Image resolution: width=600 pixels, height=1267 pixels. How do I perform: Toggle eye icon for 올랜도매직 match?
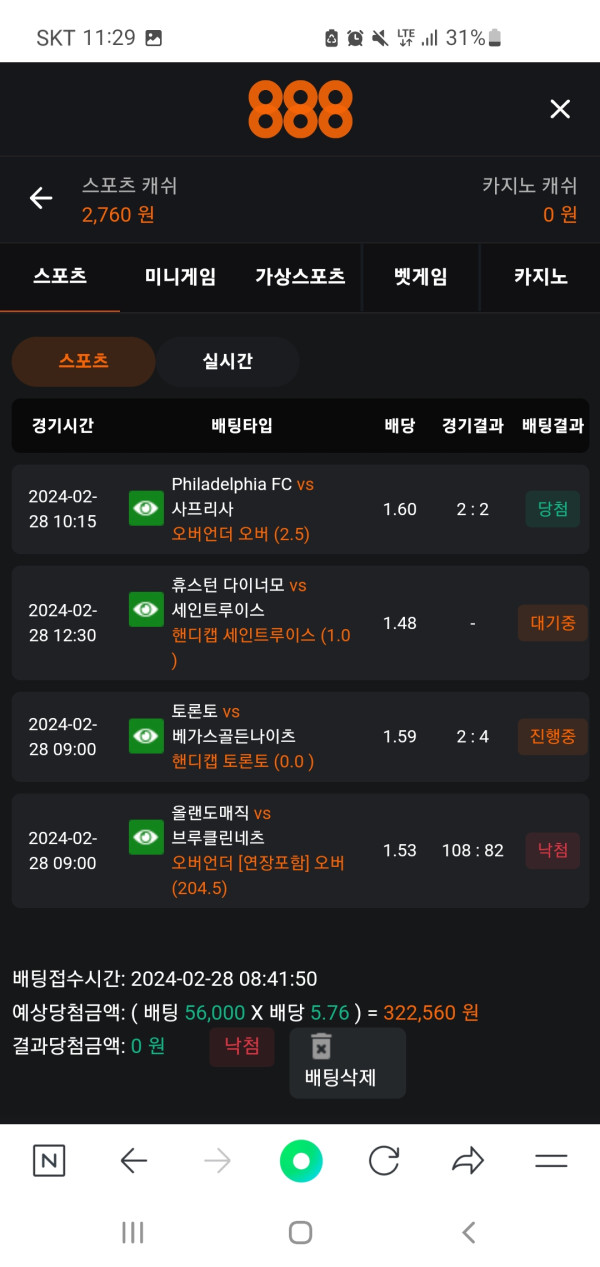click(146, 837)
